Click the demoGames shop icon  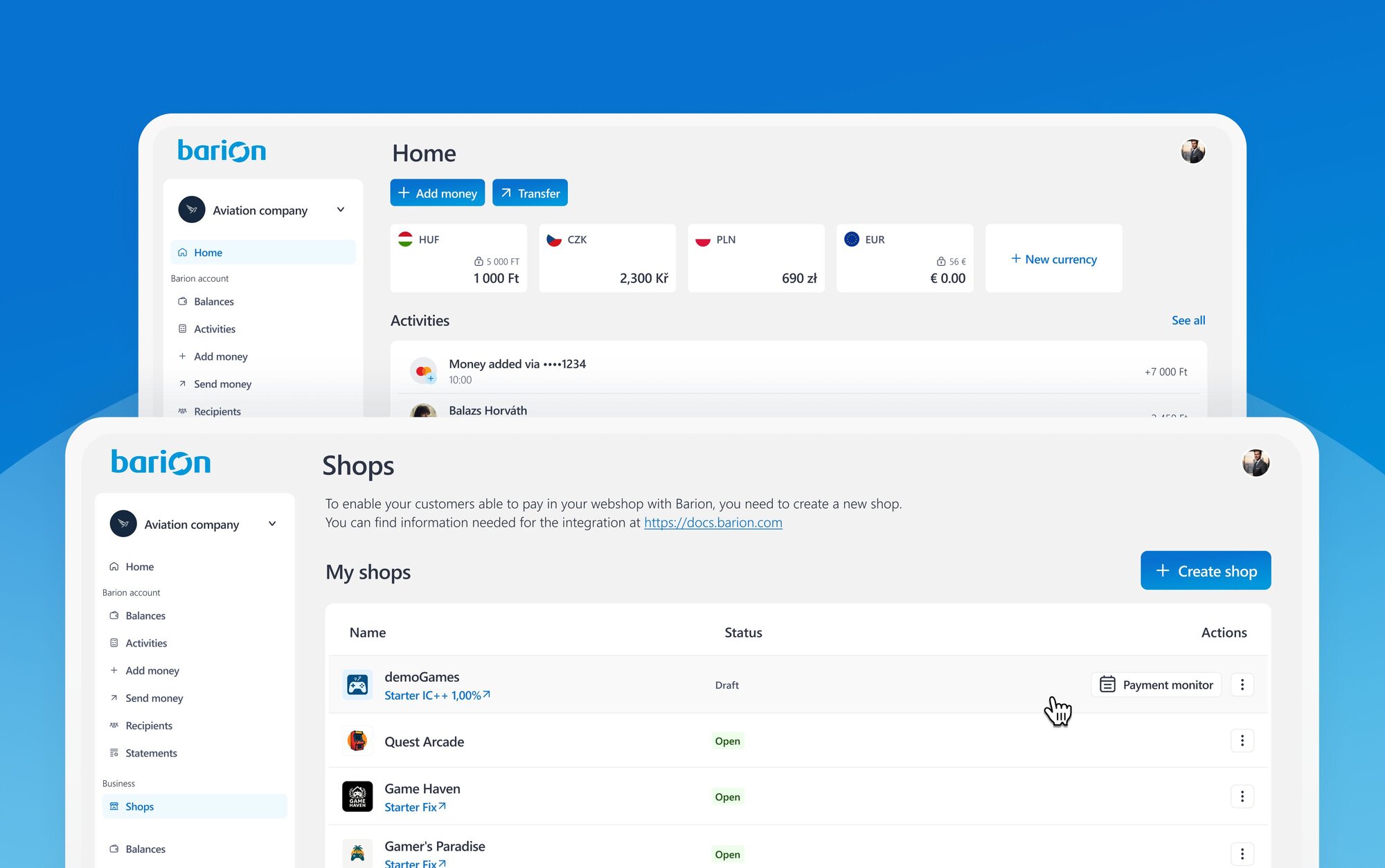tap(357, 685)
